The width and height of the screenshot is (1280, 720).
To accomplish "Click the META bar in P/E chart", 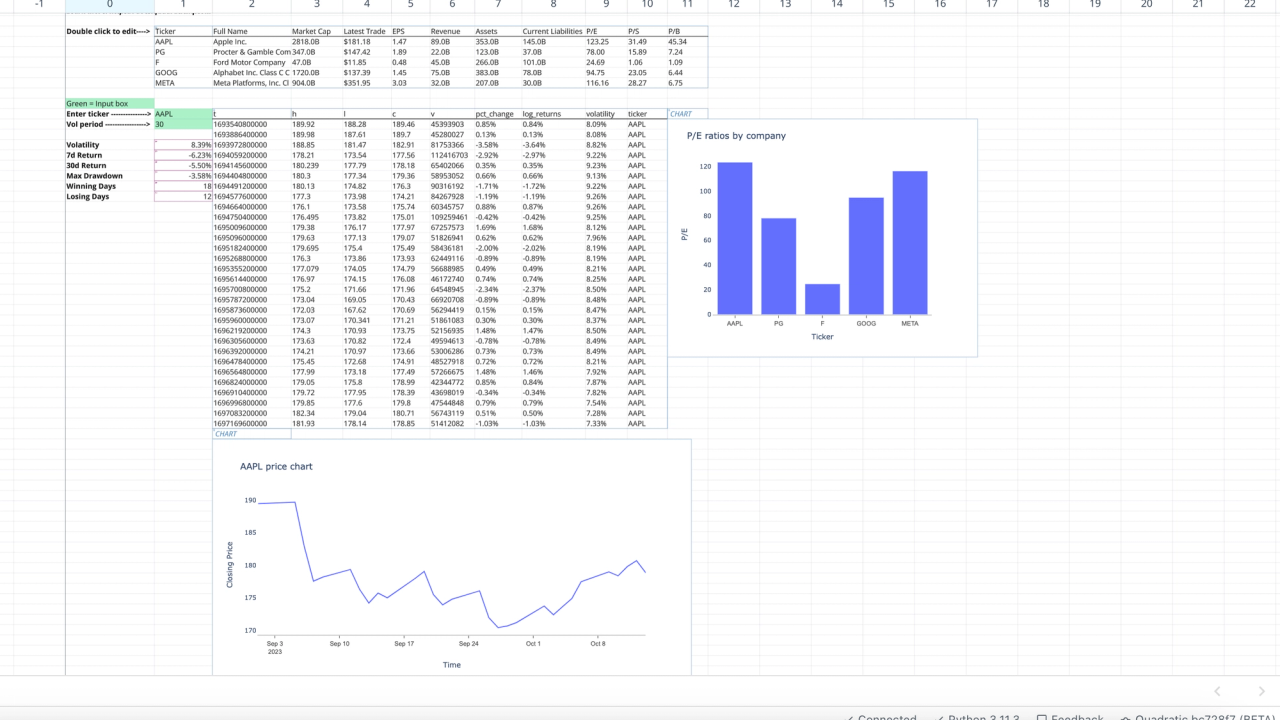I will [910, 242].
